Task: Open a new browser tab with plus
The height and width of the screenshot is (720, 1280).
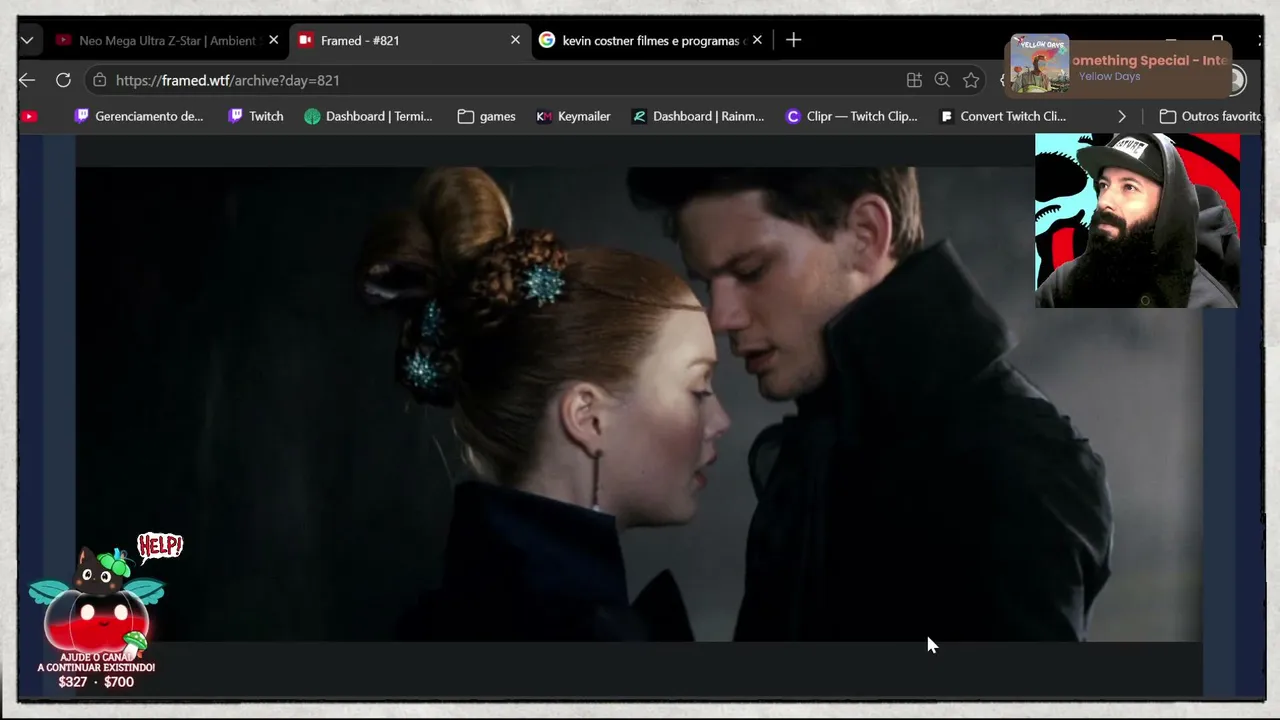Action: (x=793, y=40)
